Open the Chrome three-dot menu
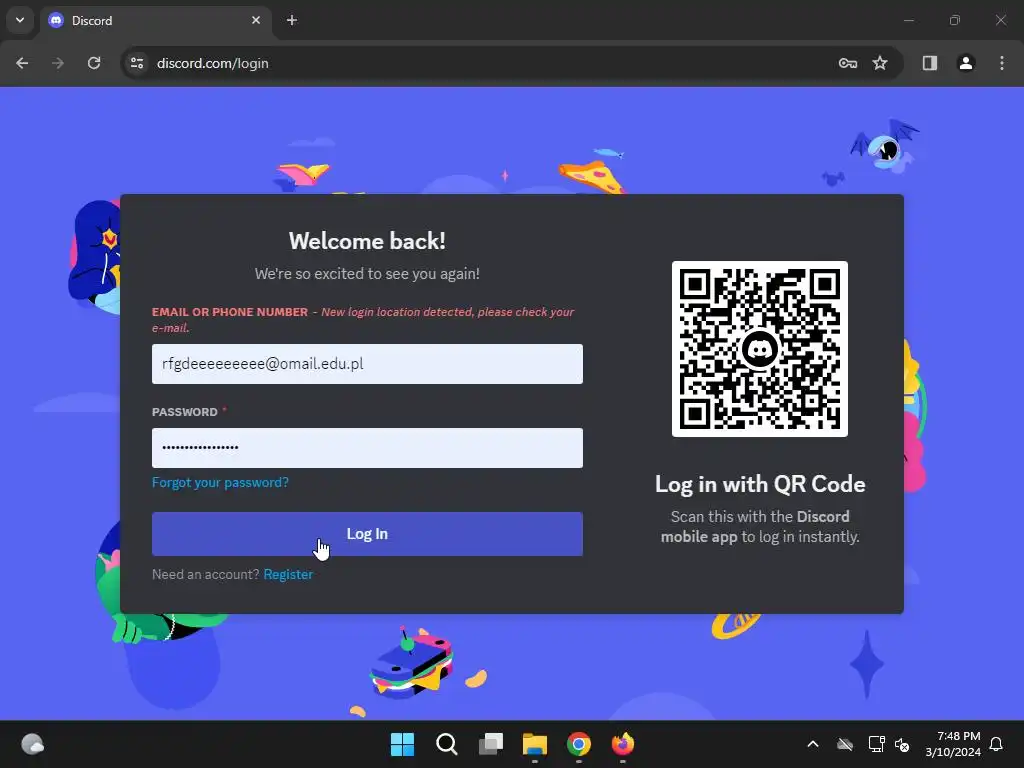 (1002, 63)
